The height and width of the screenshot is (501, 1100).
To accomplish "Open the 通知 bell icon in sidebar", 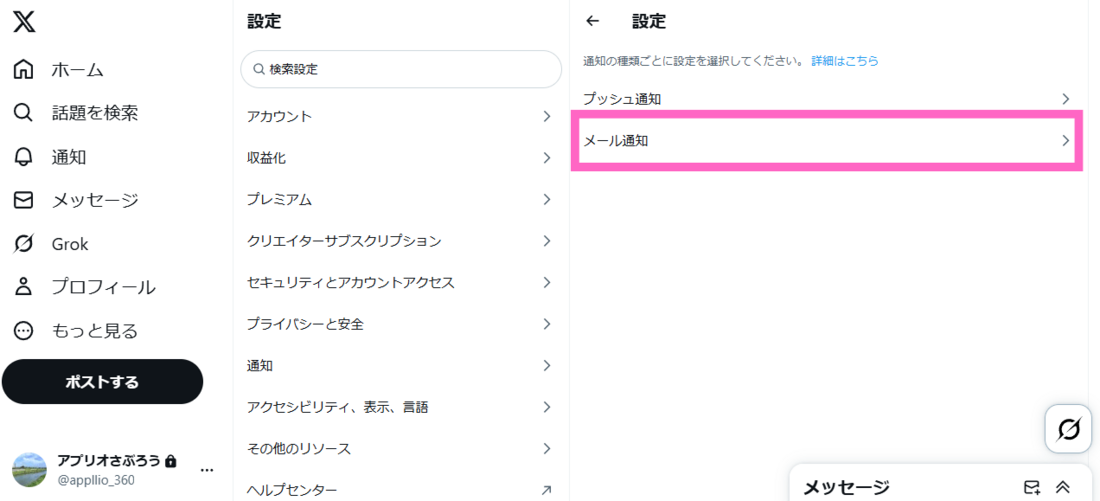I will coord(24,156).
